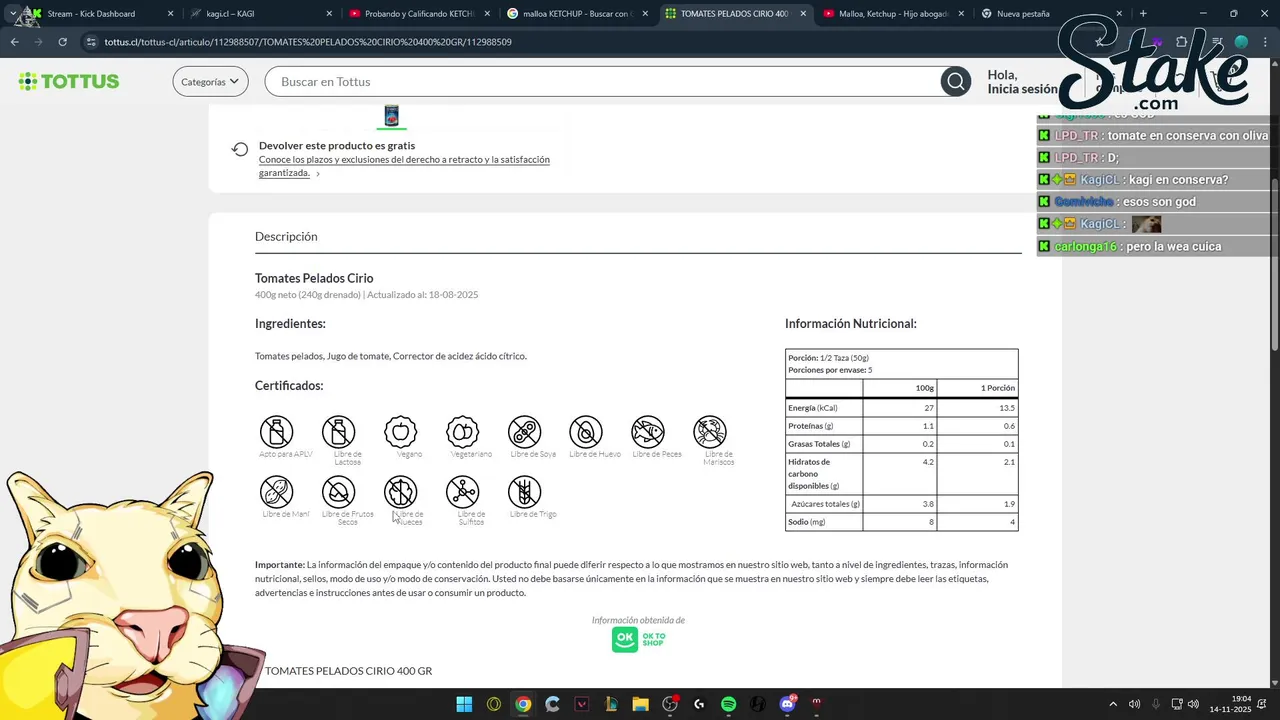Click the product thumbnail image at top
1280x720 pixels.
pyautogui.click(x=392, y=116)
